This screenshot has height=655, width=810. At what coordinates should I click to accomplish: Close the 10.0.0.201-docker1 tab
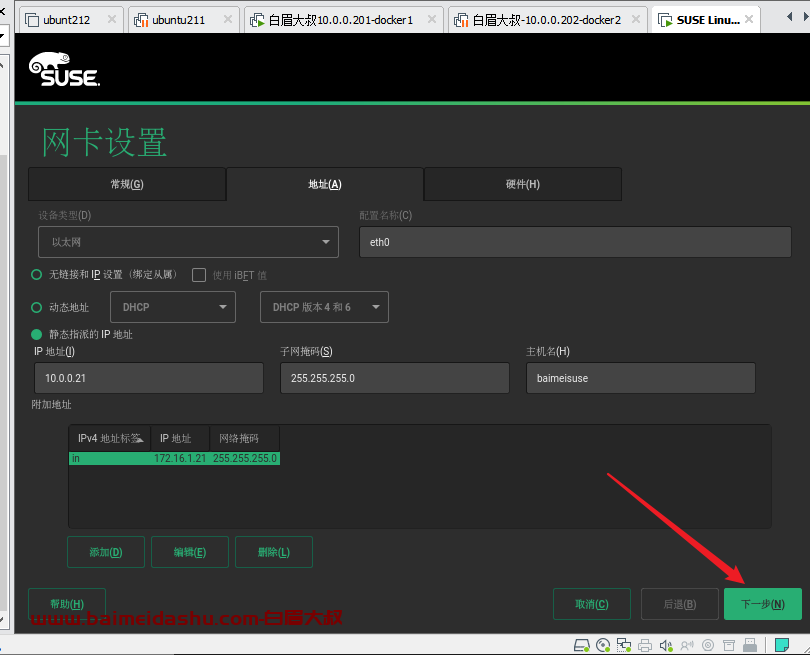click(x=432, y=20)
